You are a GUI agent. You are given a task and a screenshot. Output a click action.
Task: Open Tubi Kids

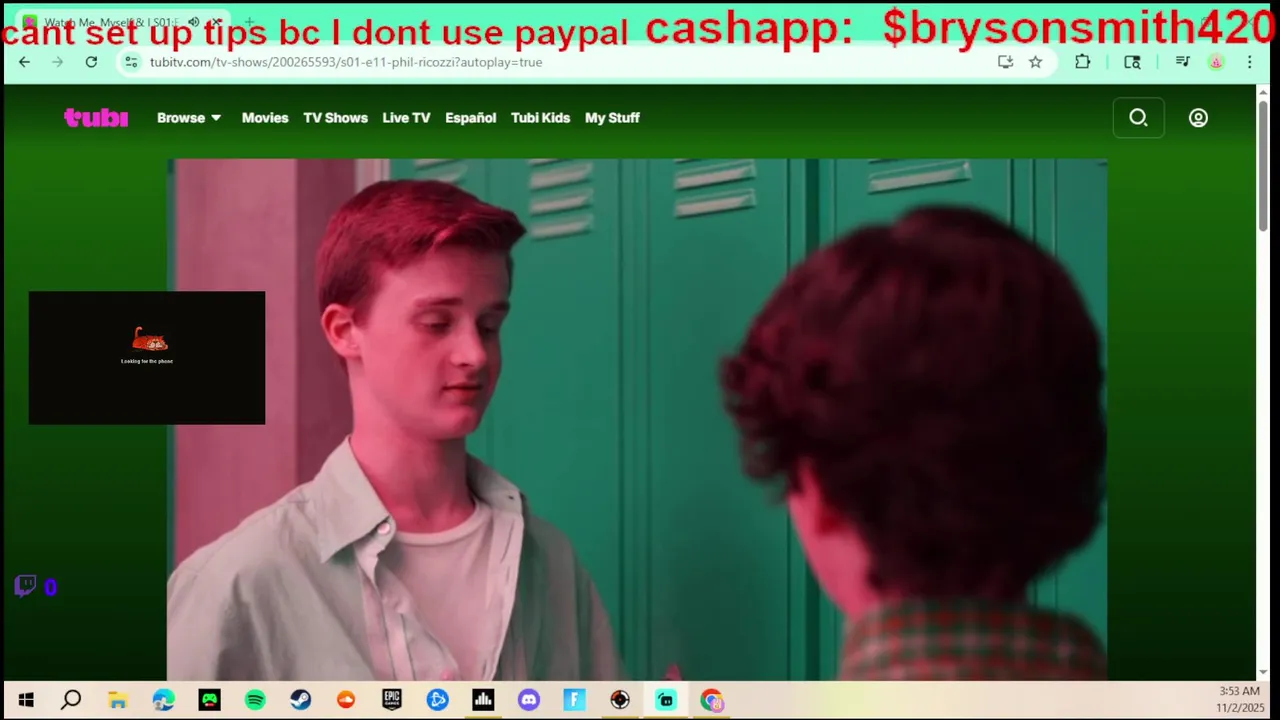click(x=540, y=118)
